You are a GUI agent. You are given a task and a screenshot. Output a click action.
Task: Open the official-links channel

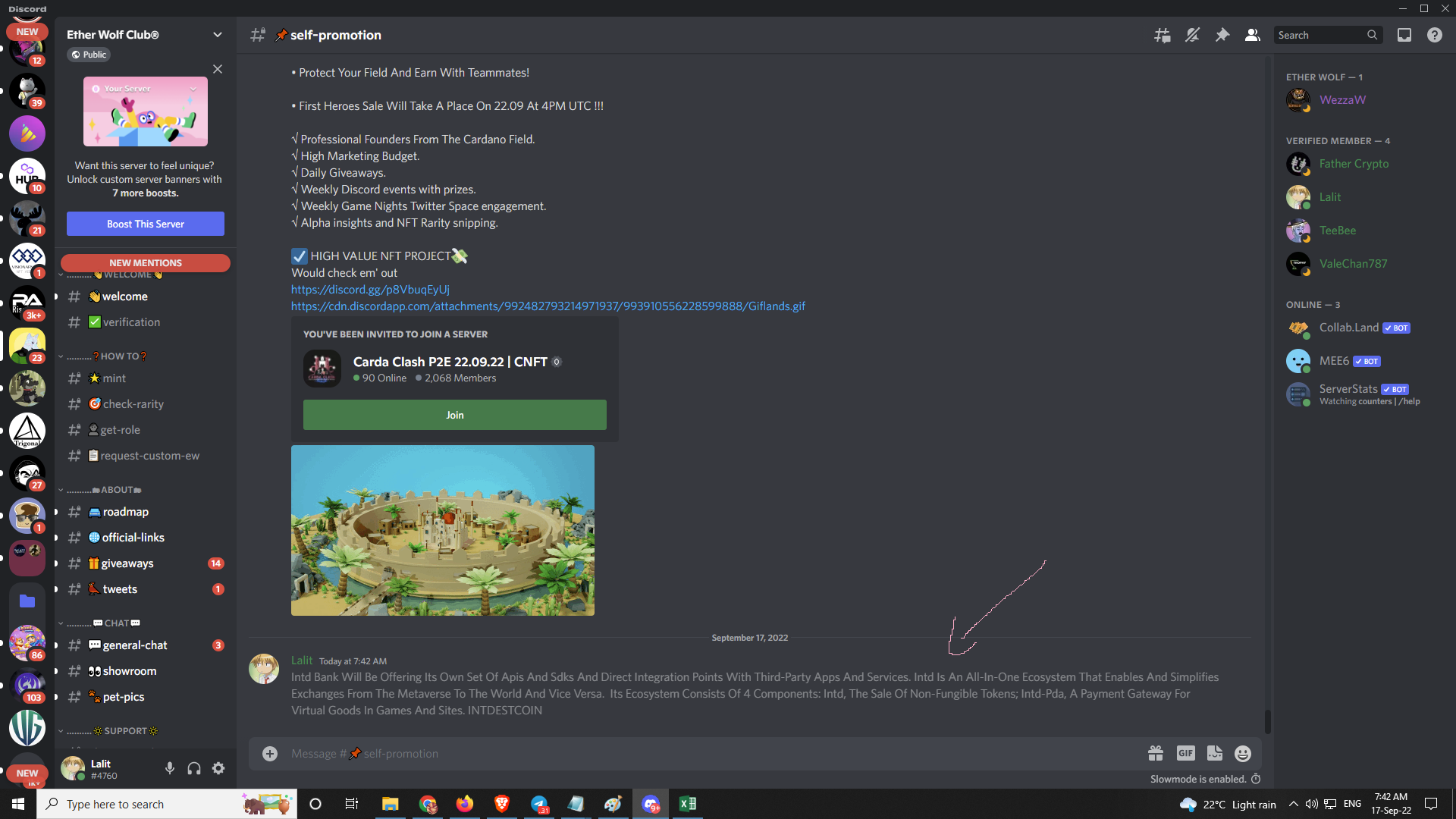pyautogui.click(x=144, y=538)
